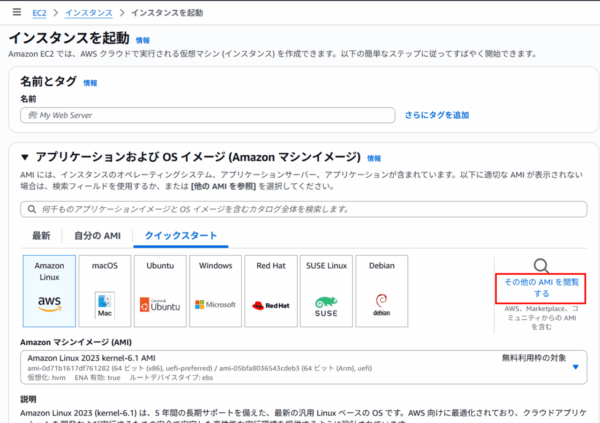Focus the instance name input field
The width and height of the screenshot is (600, 423).
pyautogui.click(x=208, y=115)
